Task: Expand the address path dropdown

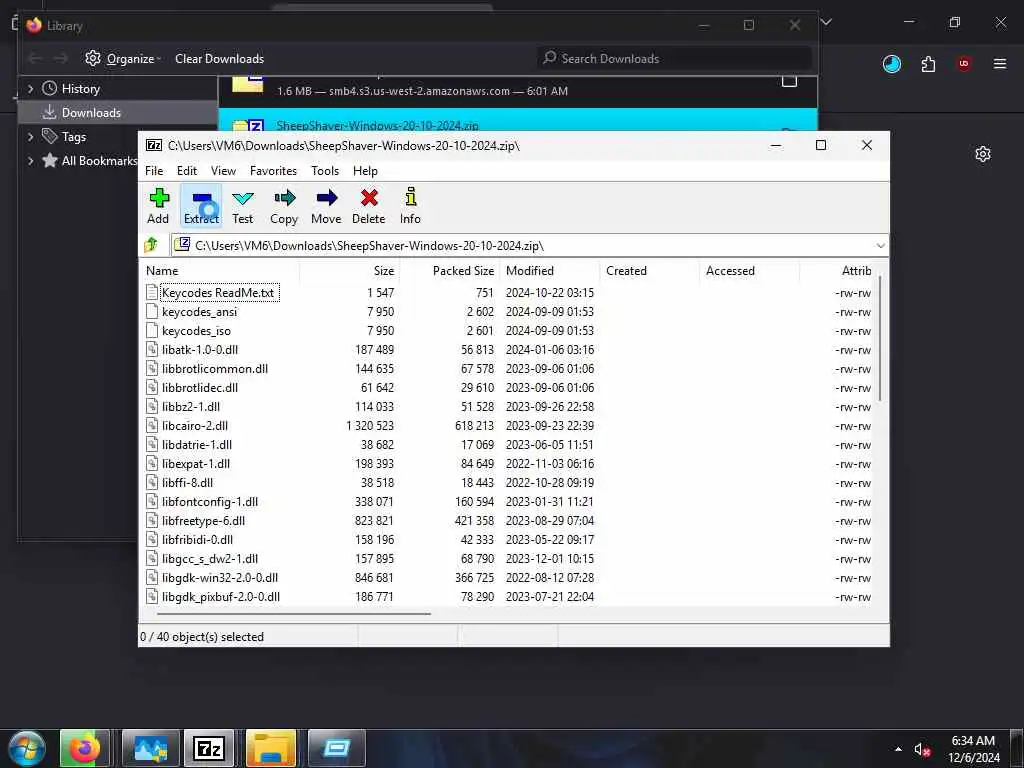Action: 880,246
